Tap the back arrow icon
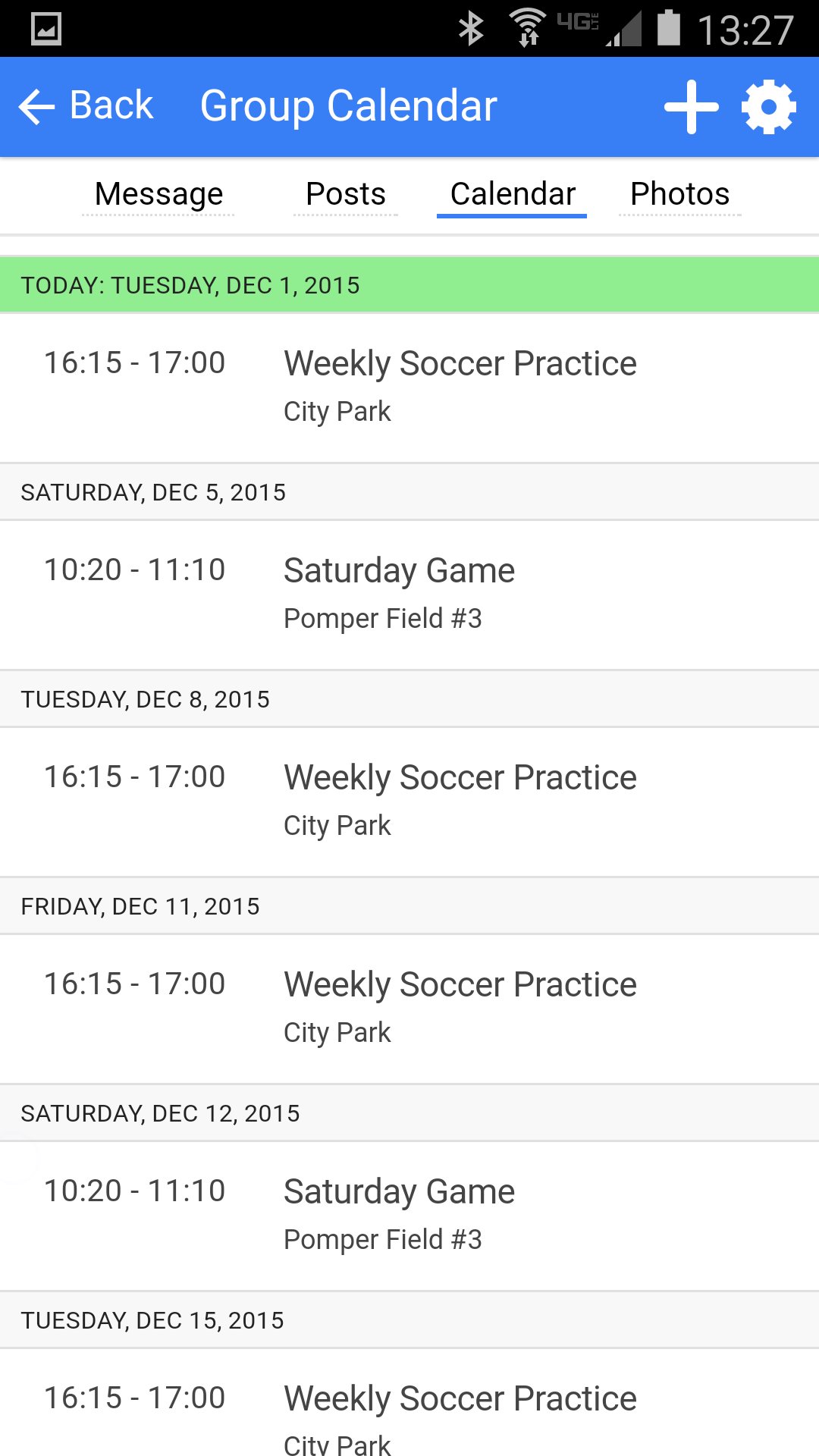This screenshot has width=819, height=1456. tap(36, 106)
